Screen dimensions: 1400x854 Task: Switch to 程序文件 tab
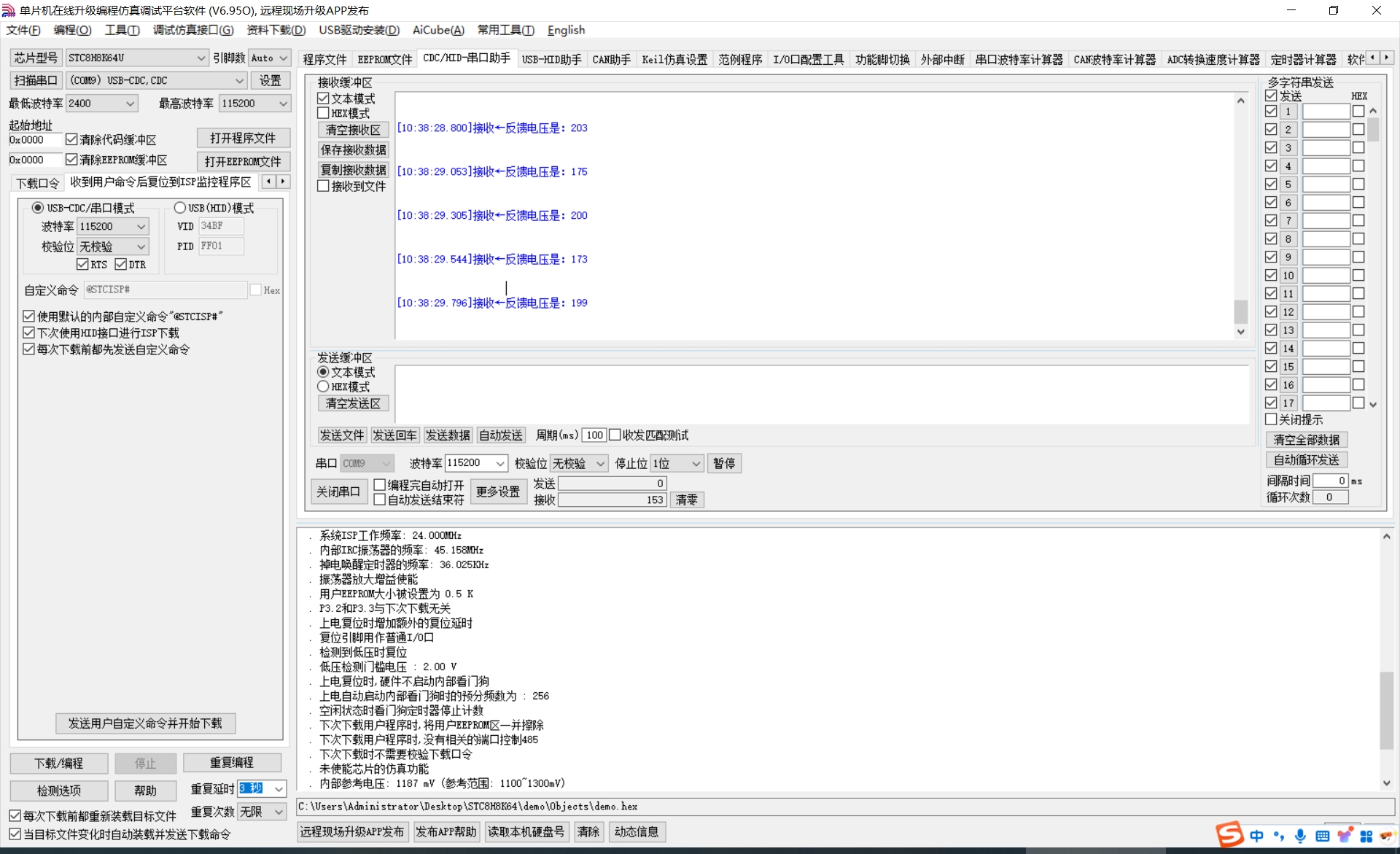(324, 59)
